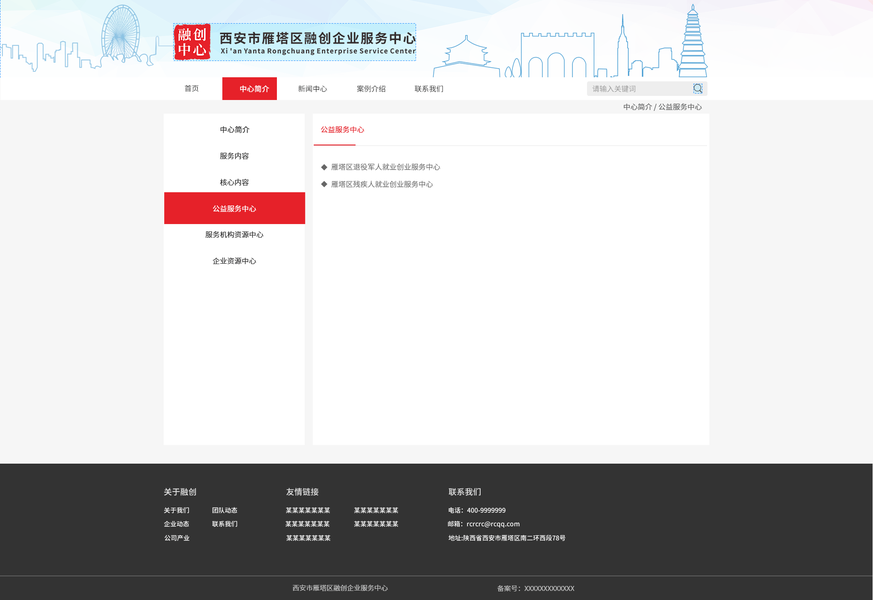Click the address 陕西省西安市雁塔区南二环西段78号
This screenshot has width=873, height=600.
click(514, 538)
